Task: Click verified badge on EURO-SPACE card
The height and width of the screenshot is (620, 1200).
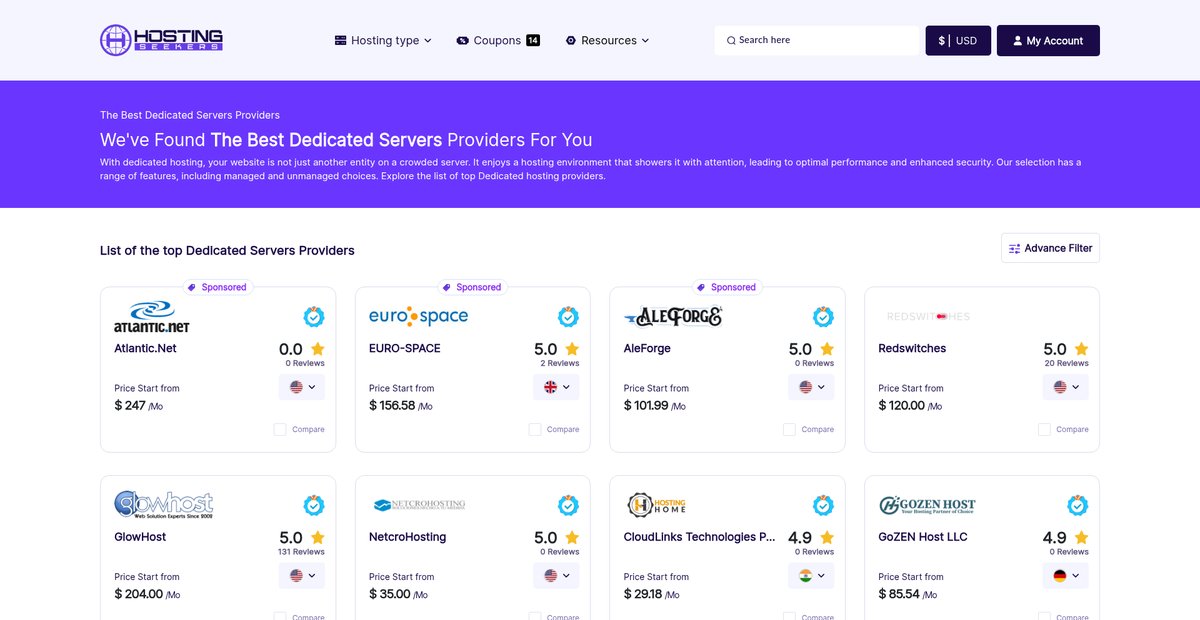Action: tap(568, 317)
